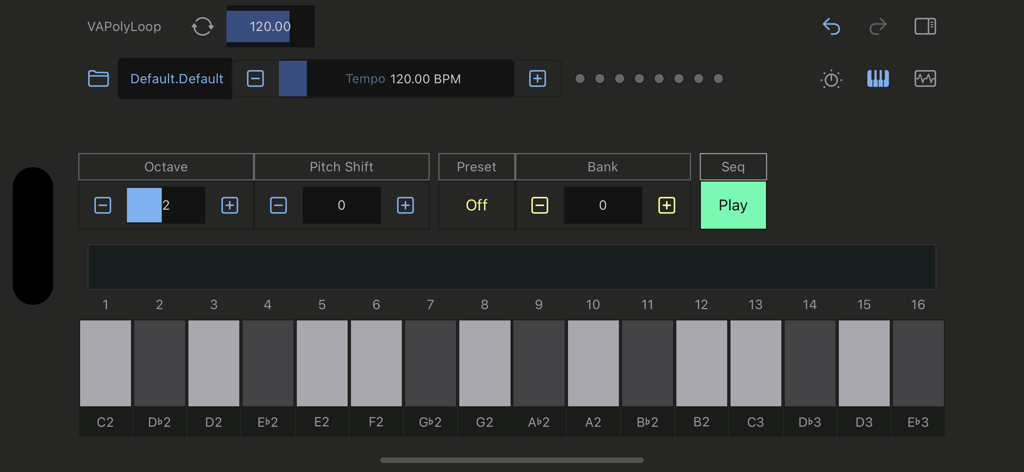Click step number 16 label
Viewport: 1024px width, 472px height.
[x=918, y=305]
